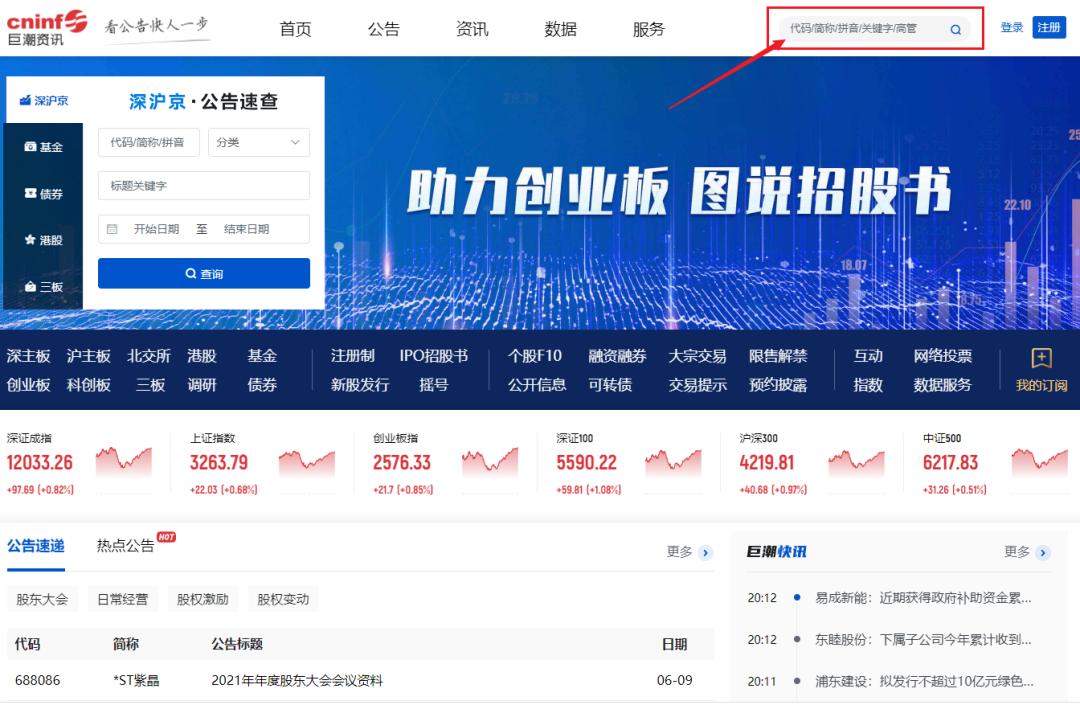The image size is (1080, 705).
Task: Click the 注册 registration button
Action: (x=1049, y=27)
